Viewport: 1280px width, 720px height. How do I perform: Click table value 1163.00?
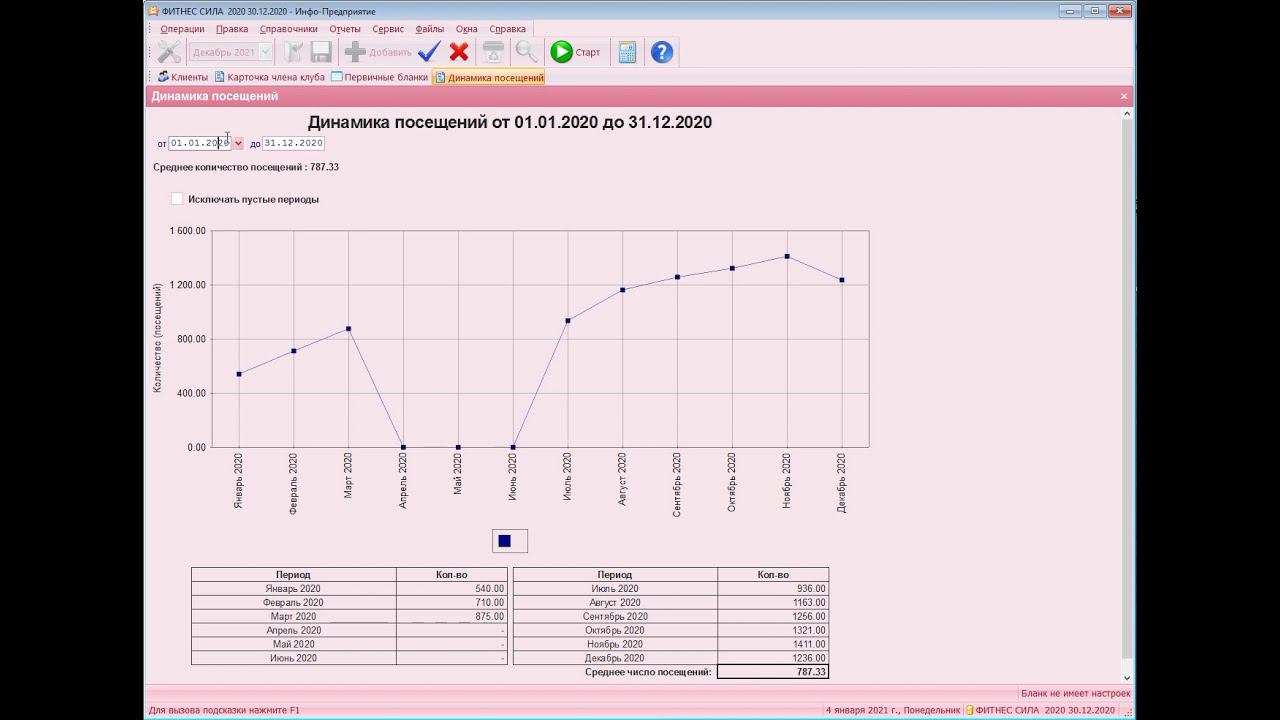773,603
